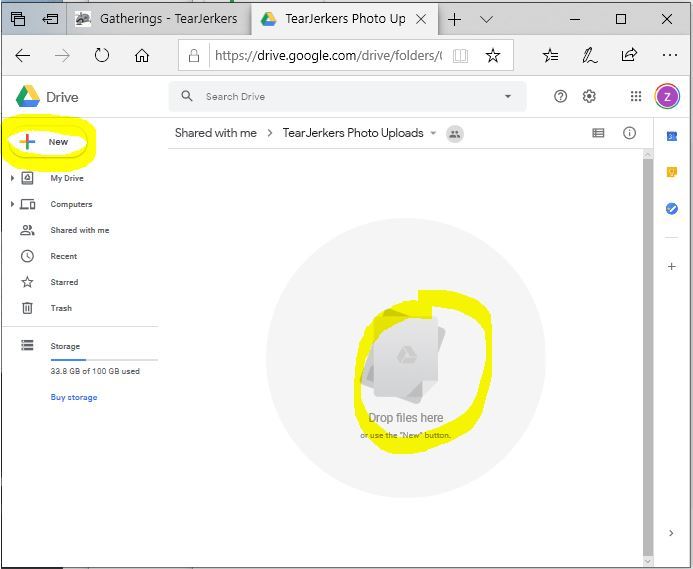Show folder details info panel

point(629,133)
